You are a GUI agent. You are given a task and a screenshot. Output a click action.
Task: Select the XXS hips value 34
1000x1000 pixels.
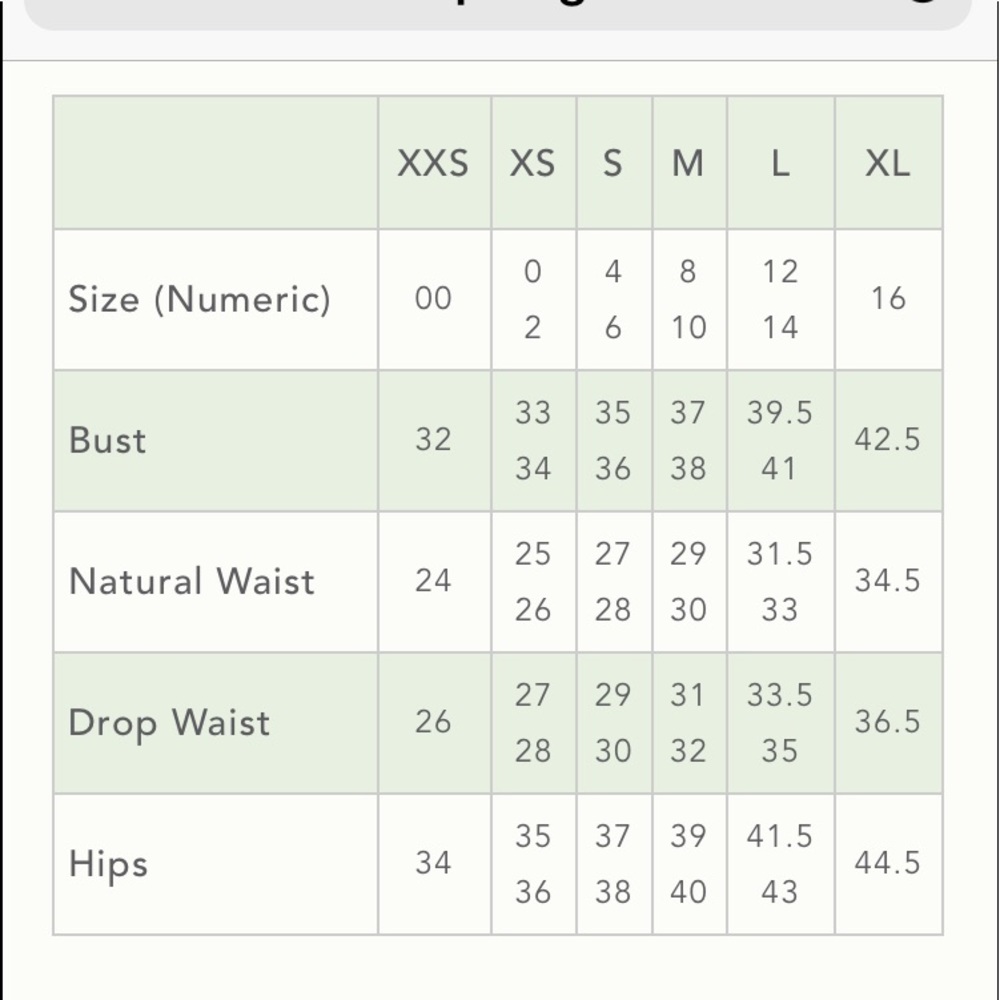pyautogui.click(x=434, y=863)
